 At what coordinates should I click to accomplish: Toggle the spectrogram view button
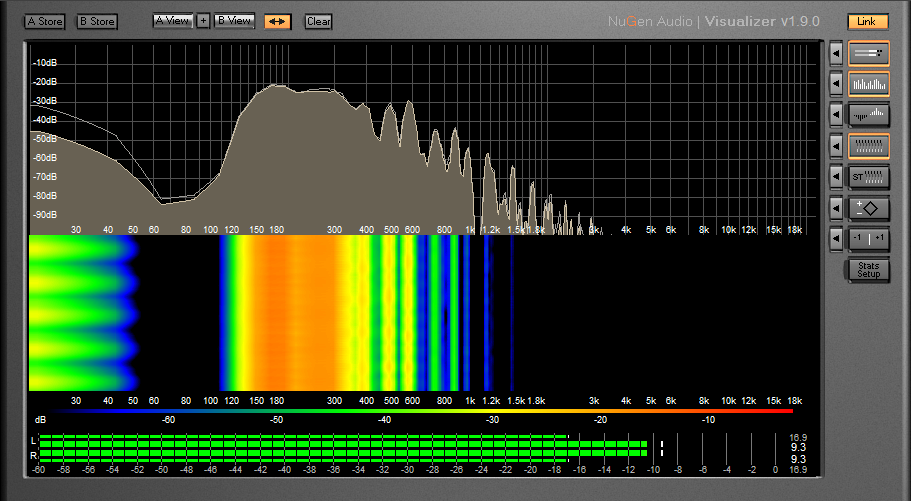click(x=868, y=146)
